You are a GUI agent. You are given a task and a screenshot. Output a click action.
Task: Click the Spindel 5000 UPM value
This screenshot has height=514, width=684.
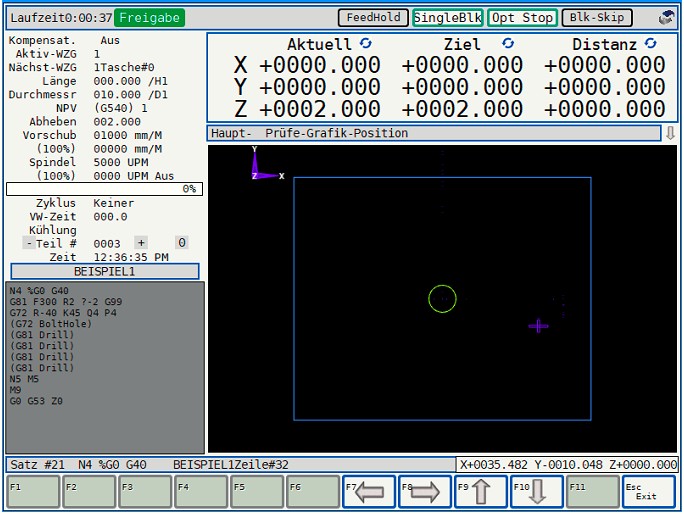(121, 162)
